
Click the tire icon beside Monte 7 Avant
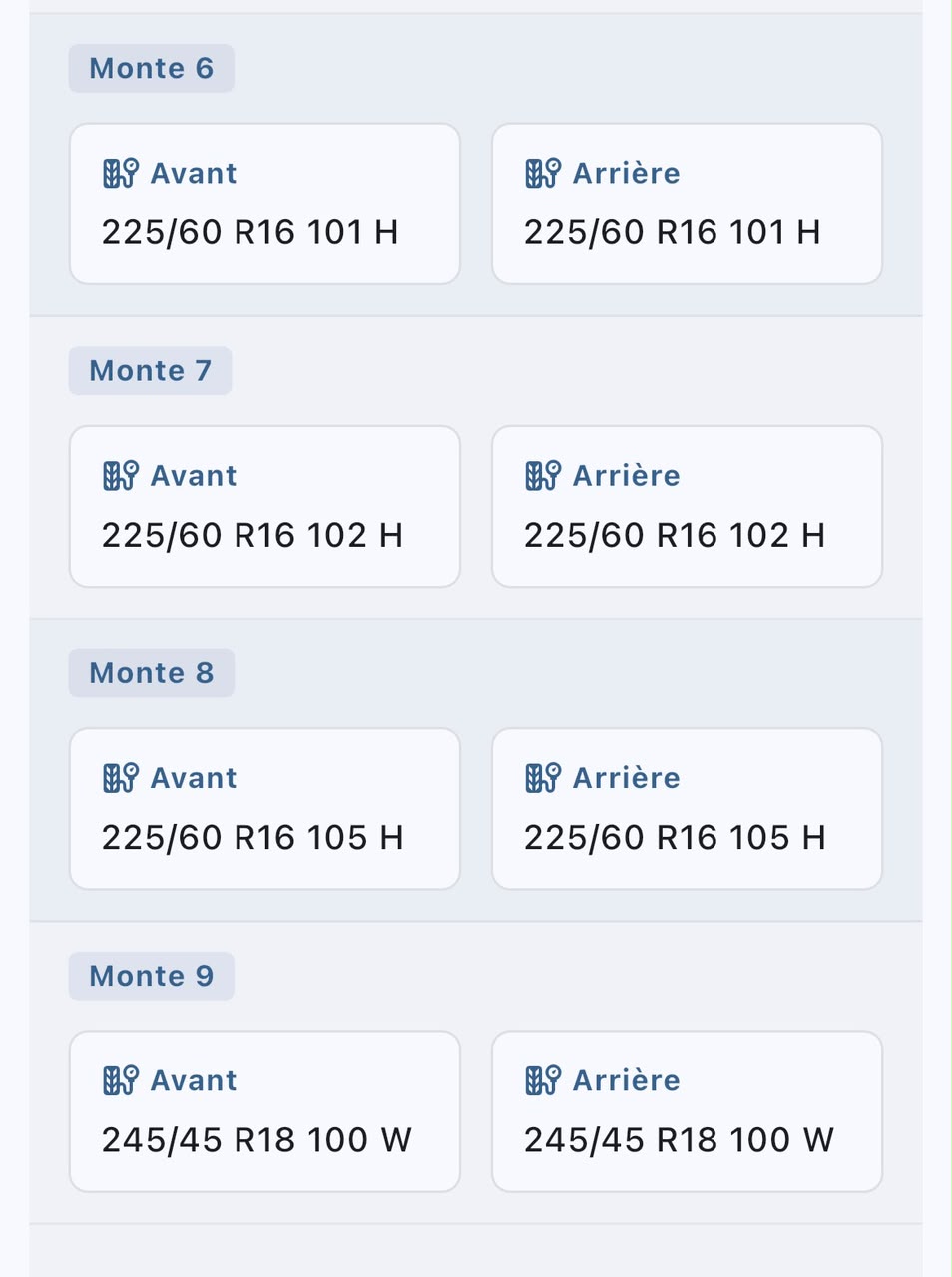tap(121, 475)
